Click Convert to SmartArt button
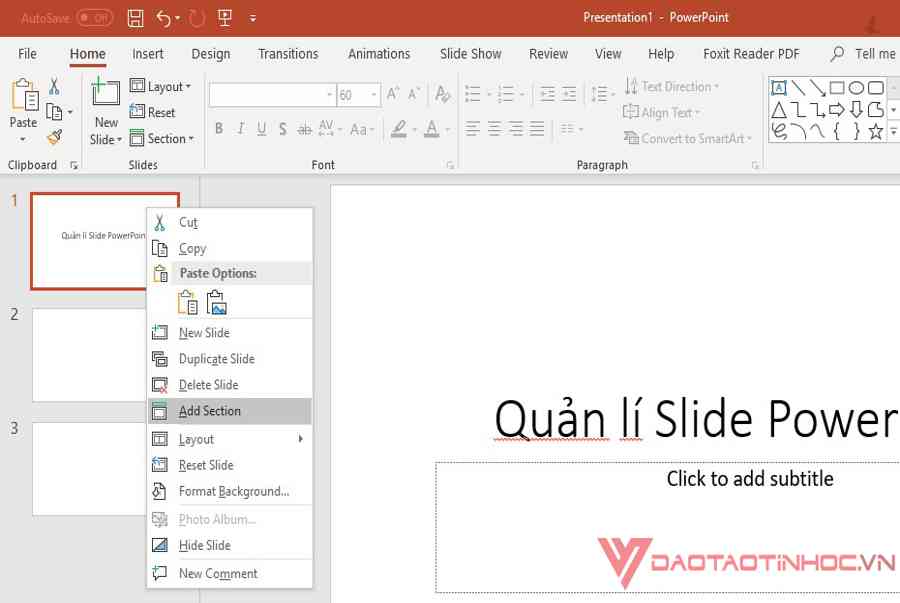The width and height of the screenshot is (900, 603). 688,138
